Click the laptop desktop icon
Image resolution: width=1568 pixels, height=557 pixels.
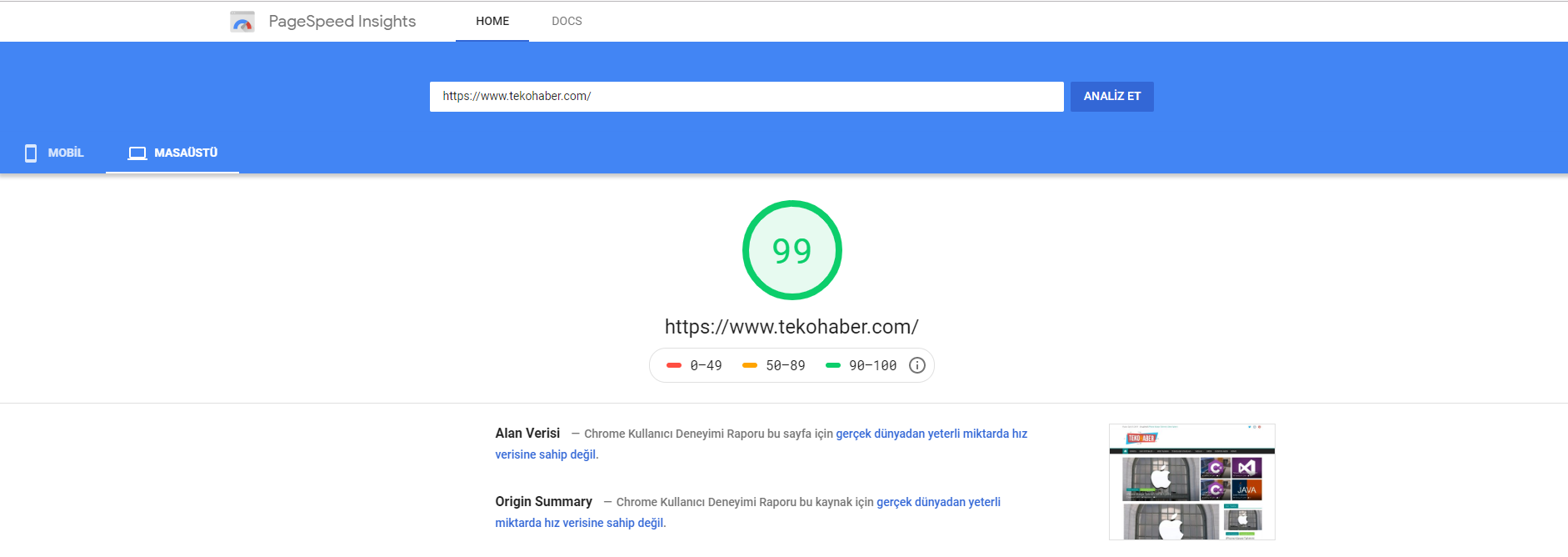pos(137,153)
